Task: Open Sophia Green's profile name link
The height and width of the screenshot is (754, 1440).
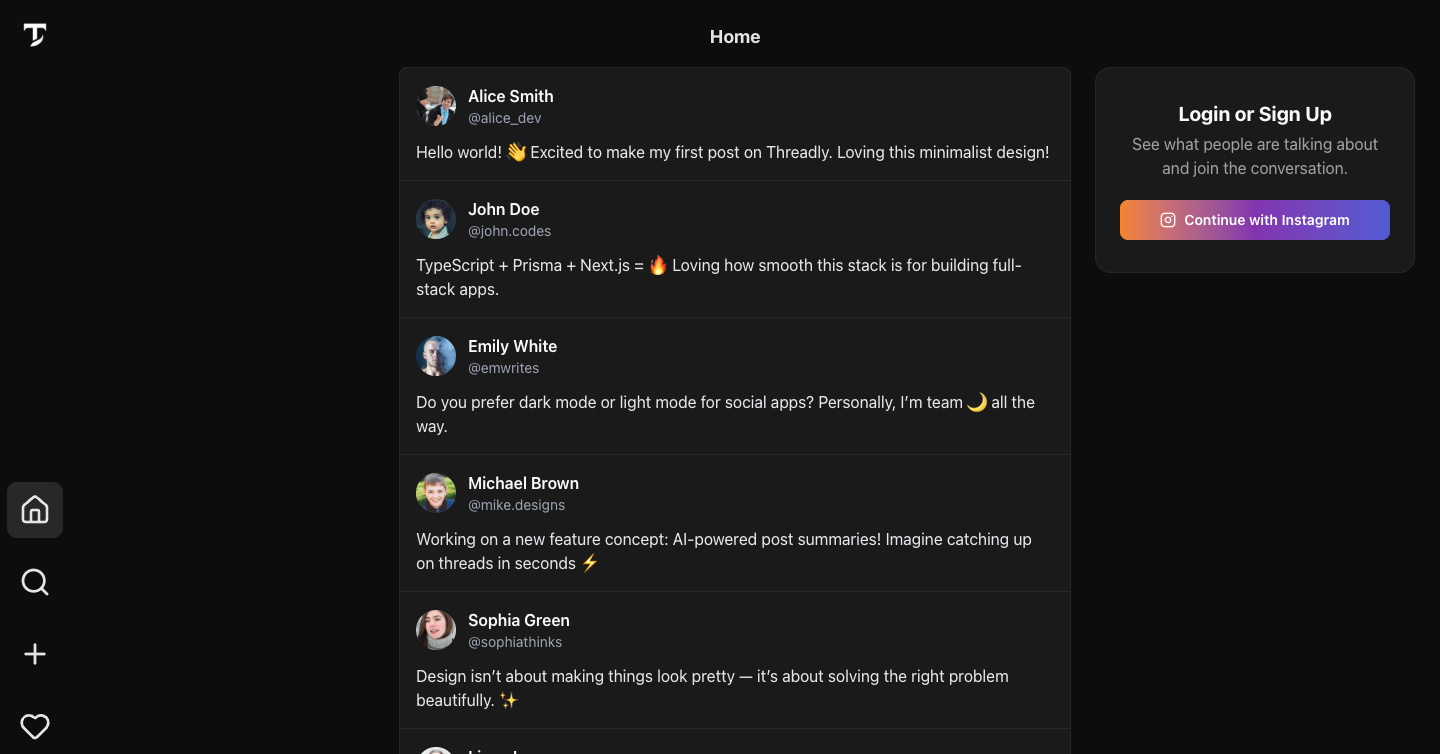Action: tap(518, 620)
